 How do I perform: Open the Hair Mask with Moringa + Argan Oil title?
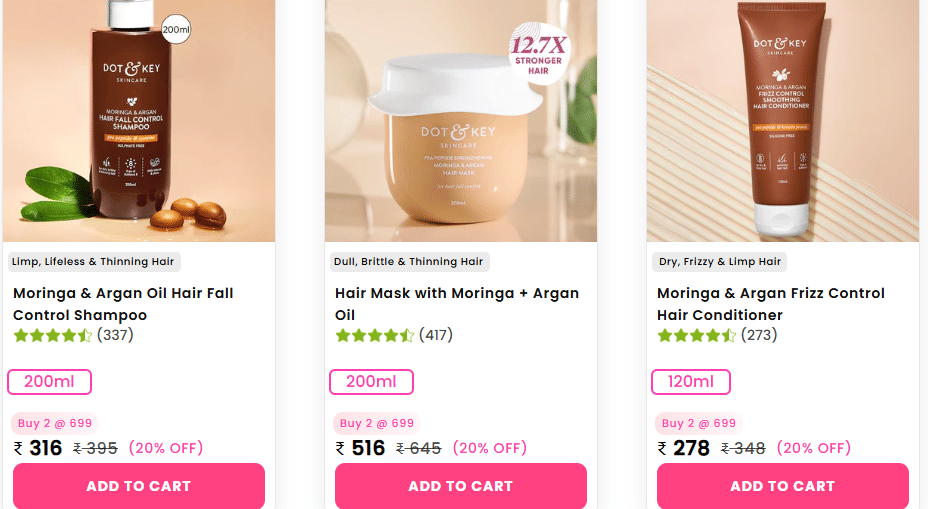tap(457, 304)
